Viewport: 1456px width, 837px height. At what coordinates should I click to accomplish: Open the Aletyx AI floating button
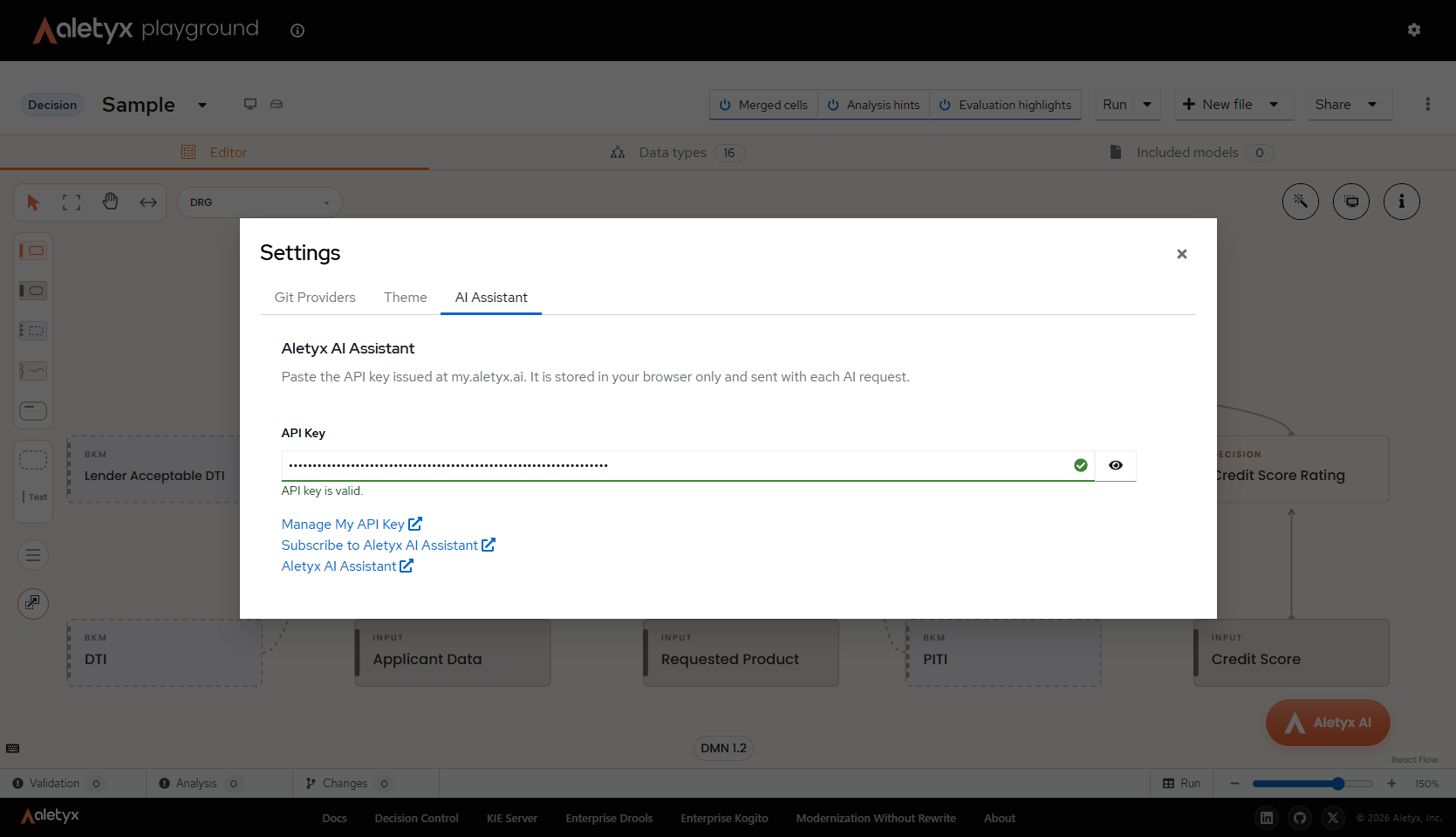pyautogui.click(x=1328, y=723)
